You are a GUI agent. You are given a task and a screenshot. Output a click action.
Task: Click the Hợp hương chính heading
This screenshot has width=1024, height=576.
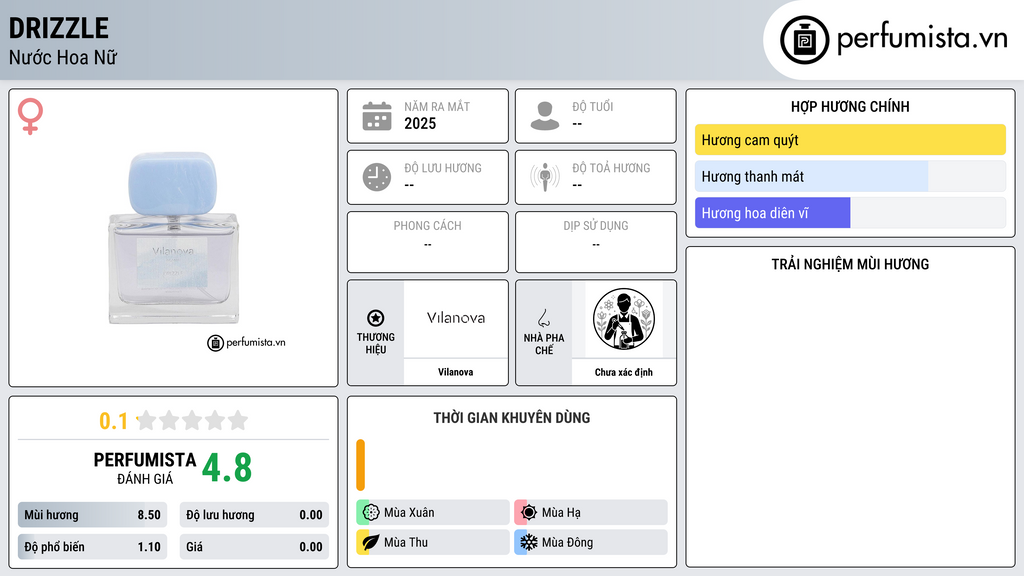[x=850, y=106]
